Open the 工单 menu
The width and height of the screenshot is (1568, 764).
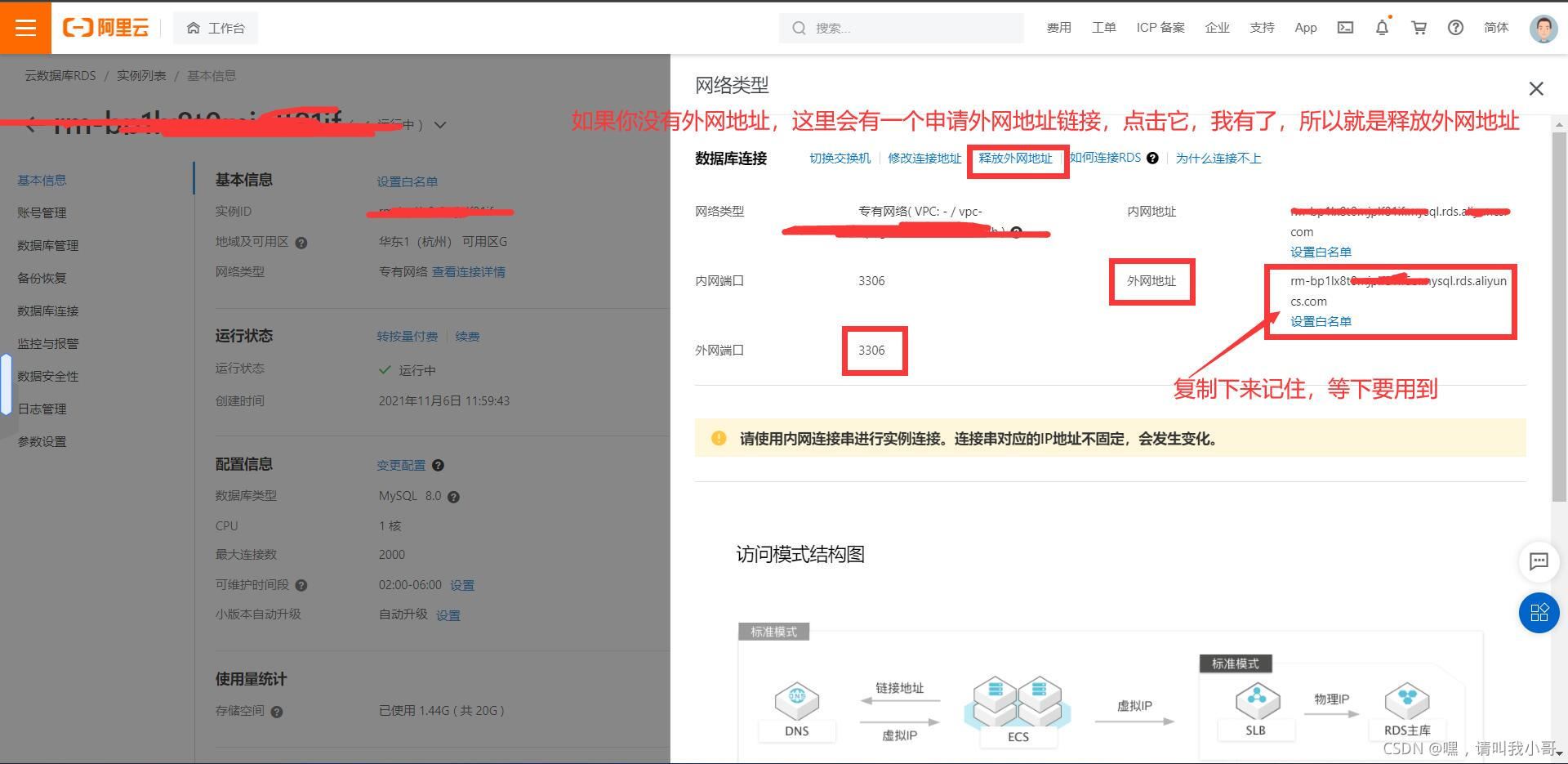1103,28
